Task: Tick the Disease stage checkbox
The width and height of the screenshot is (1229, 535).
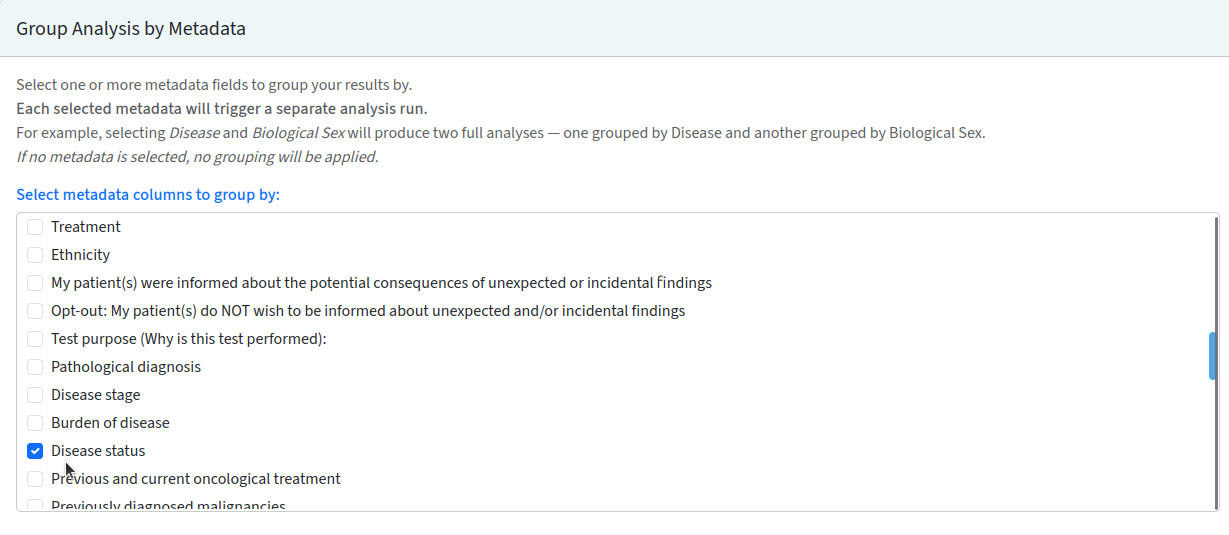Action: click(x=35, y=395)
